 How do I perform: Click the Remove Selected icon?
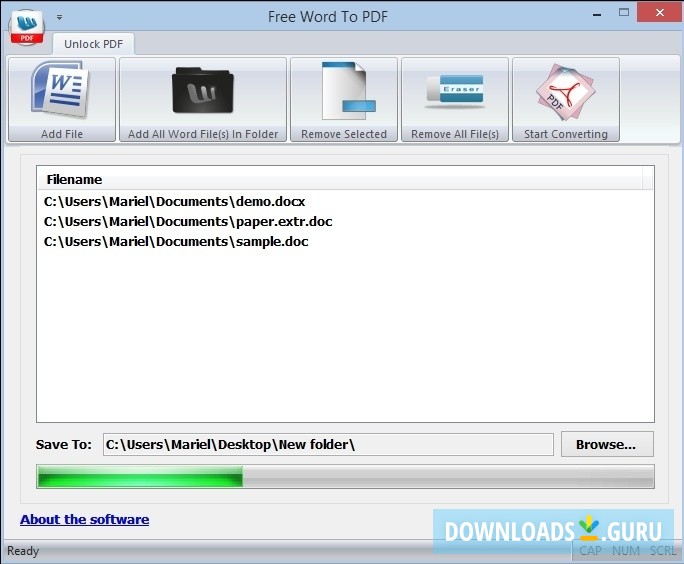(349, 91)
